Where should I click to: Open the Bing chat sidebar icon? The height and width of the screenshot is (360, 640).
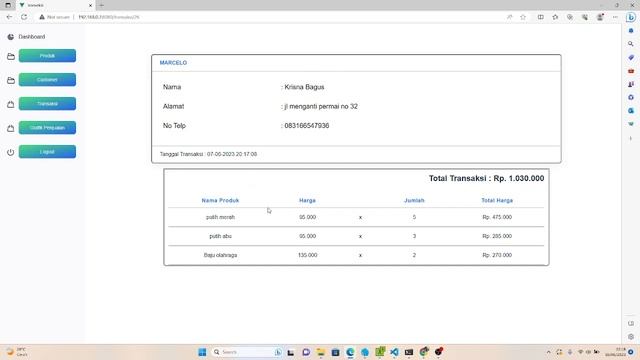(631, 17)
